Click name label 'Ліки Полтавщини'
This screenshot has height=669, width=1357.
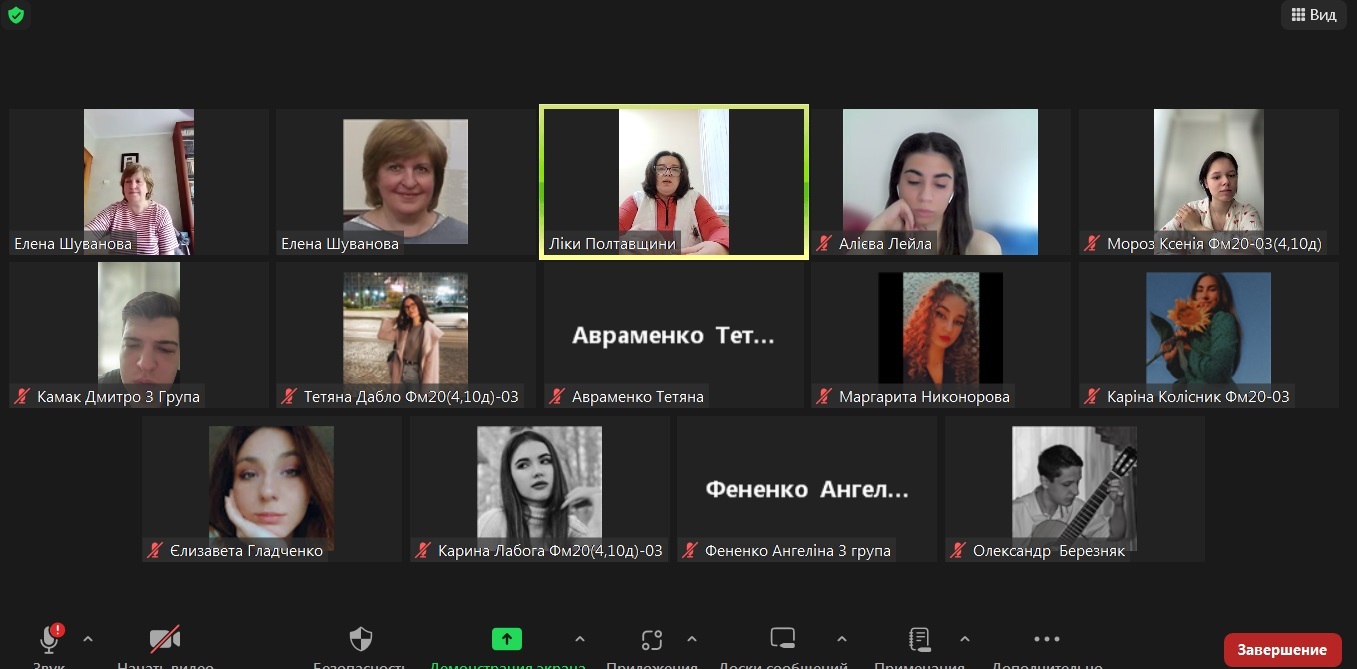pos(613,243)
